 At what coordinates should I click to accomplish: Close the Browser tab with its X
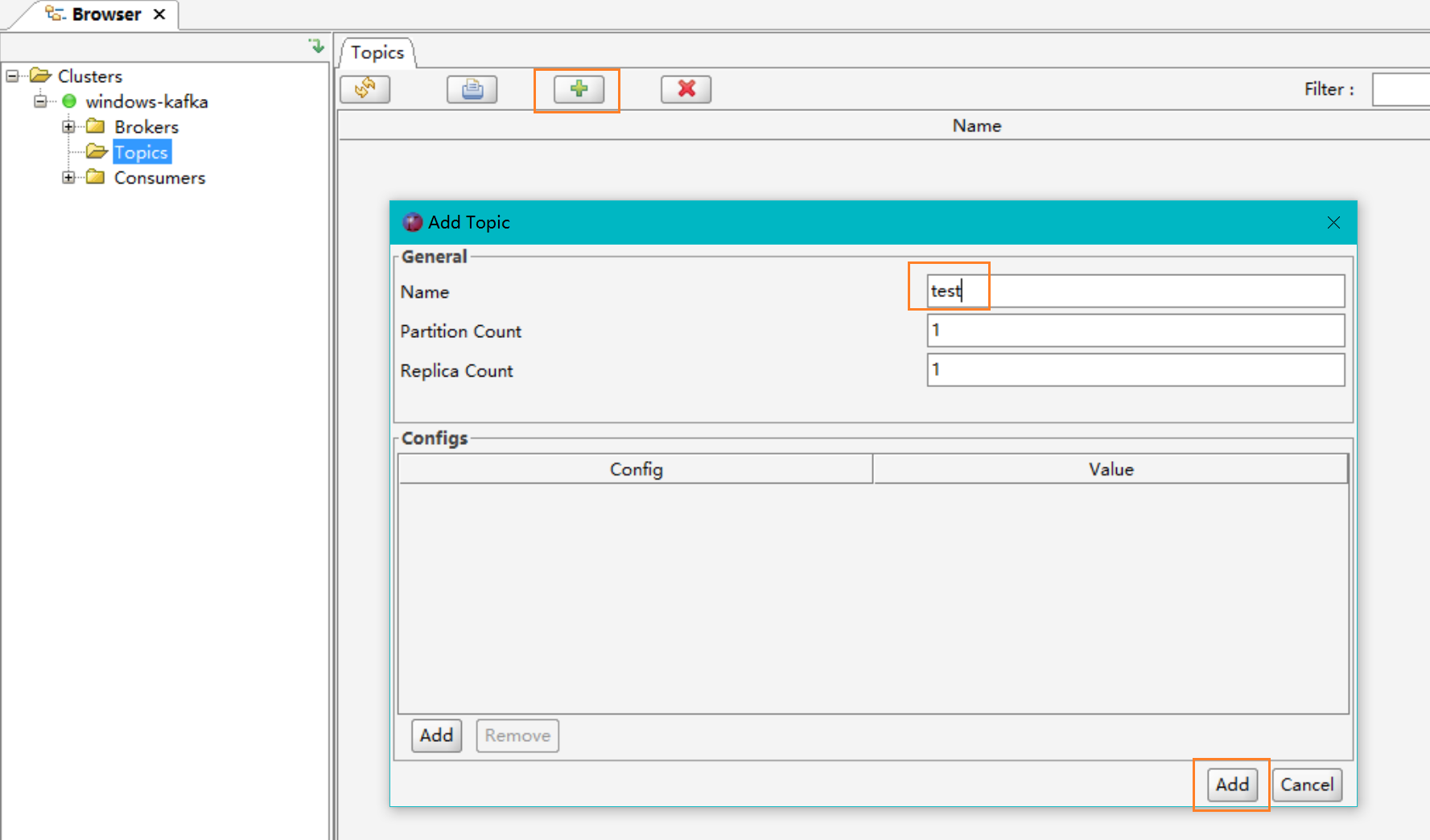click(159, 14)
